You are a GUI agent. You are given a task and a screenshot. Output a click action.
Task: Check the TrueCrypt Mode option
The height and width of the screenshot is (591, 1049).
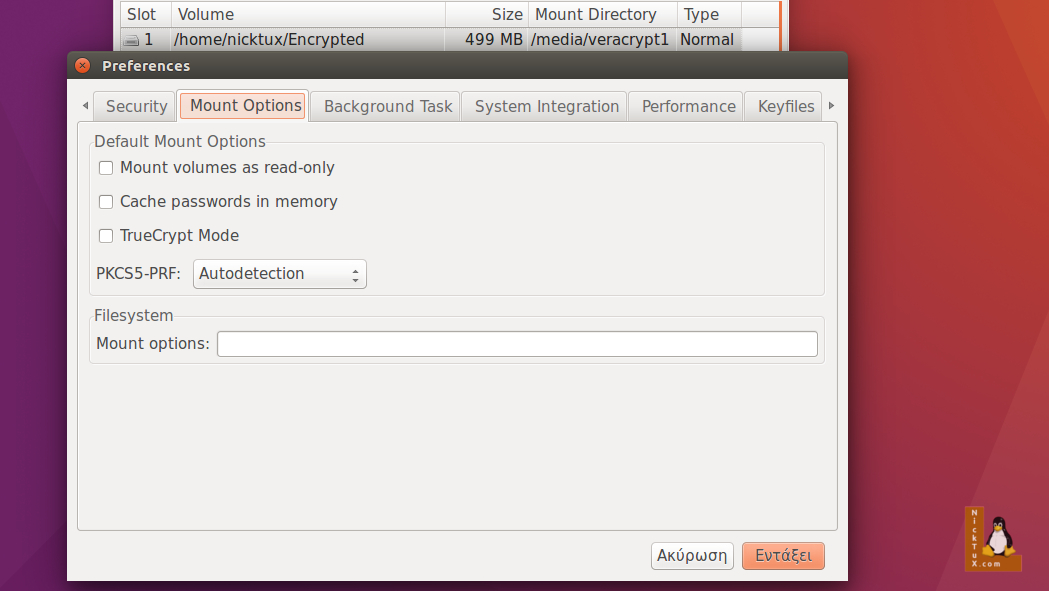(x=106, y=236)
